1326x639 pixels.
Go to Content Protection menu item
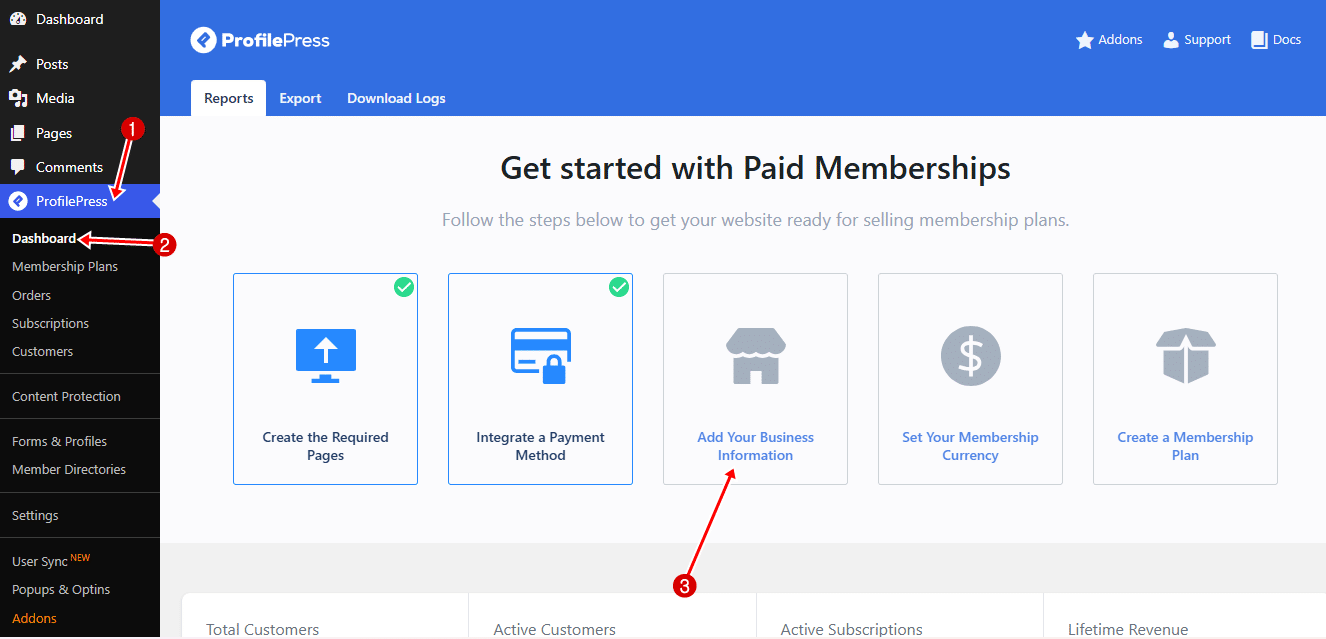click(66, 397)
